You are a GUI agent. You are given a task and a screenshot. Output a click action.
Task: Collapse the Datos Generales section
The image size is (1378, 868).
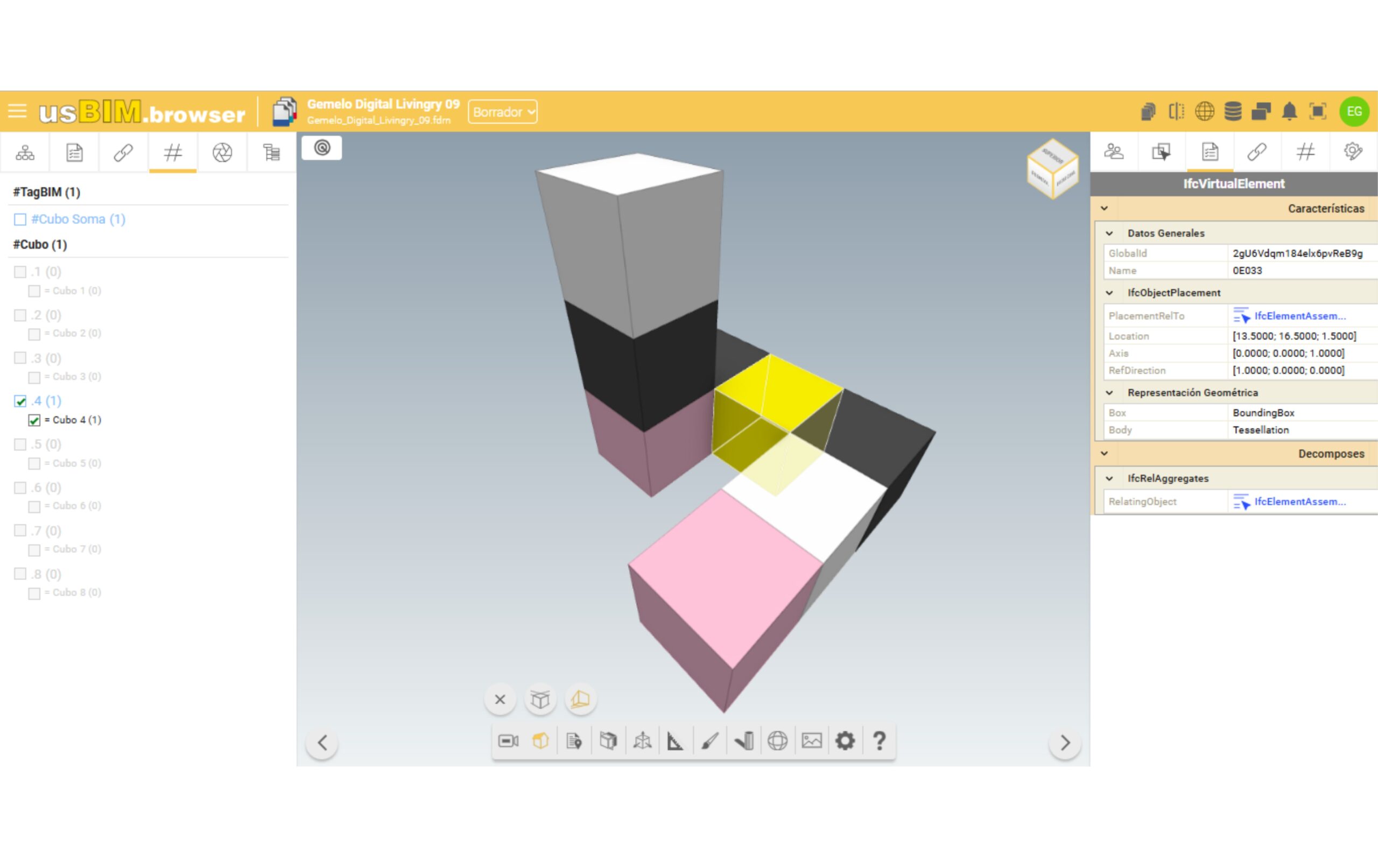(x=1109, y=234)
